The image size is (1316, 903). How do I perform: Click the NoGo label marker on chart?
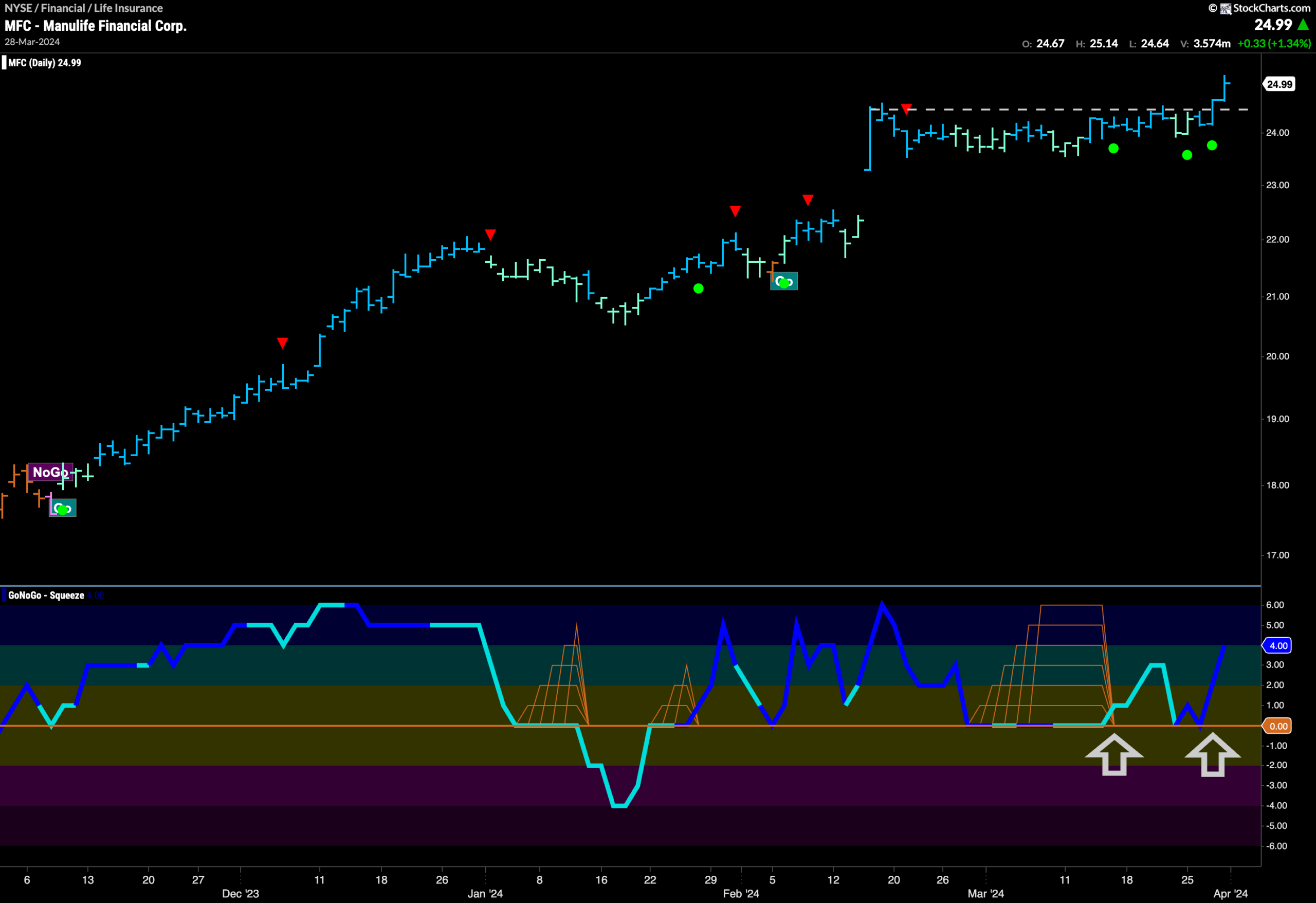(50, 472)
